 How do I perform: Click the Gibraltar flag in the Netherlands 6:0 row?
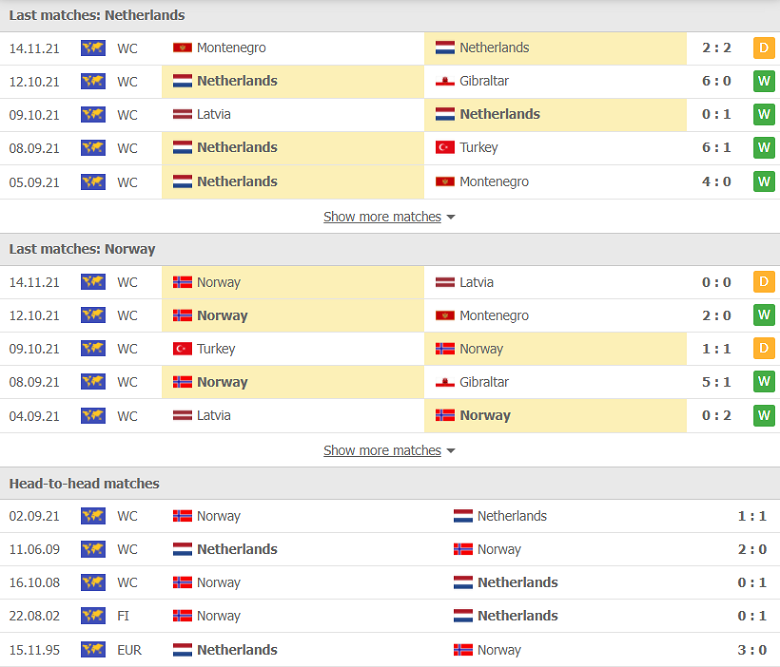[445, 81]
